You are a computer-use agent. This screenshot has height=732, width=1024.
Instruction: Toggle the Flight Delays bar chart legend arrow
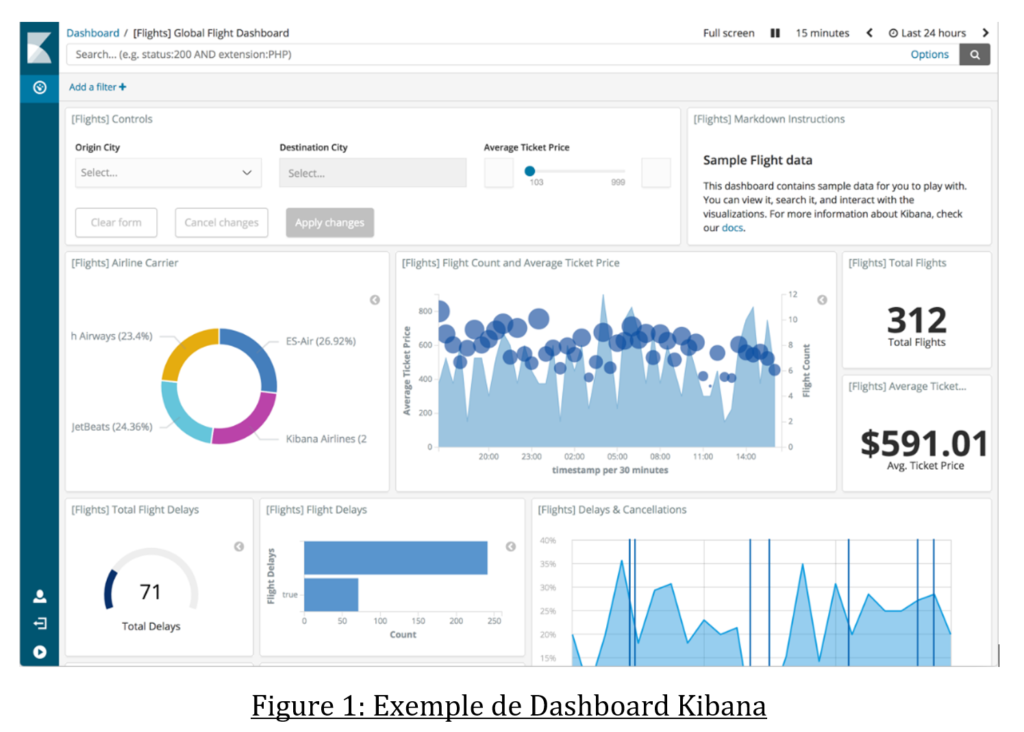(x=511, y=547)
